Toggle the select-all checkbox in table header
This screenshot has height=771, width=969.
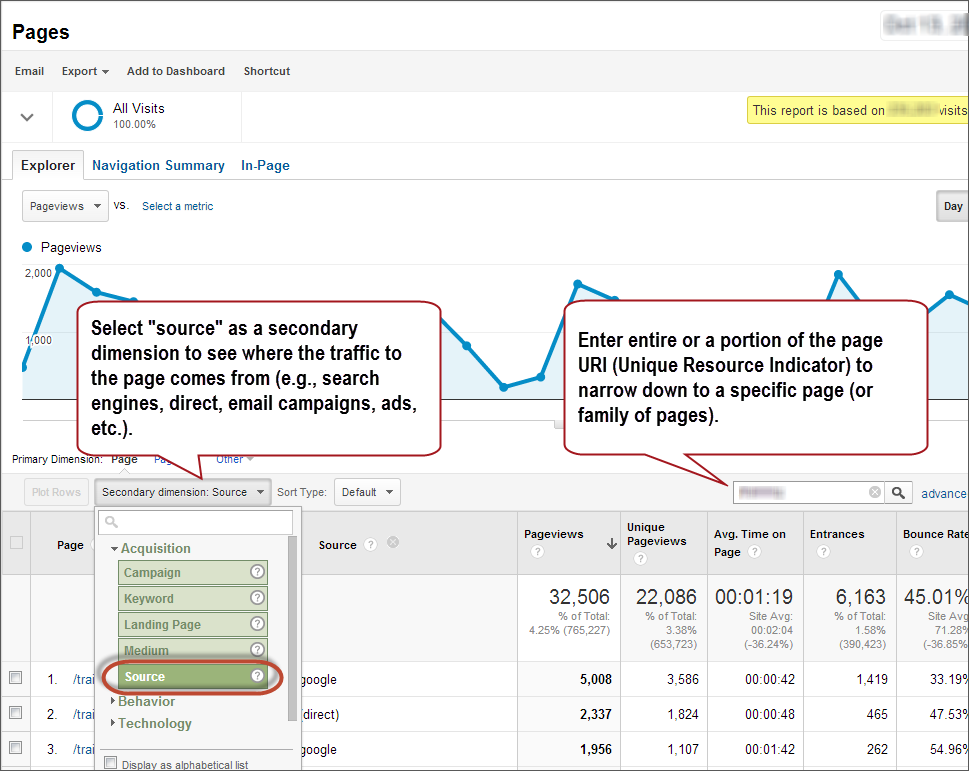[x=16, y=543]
